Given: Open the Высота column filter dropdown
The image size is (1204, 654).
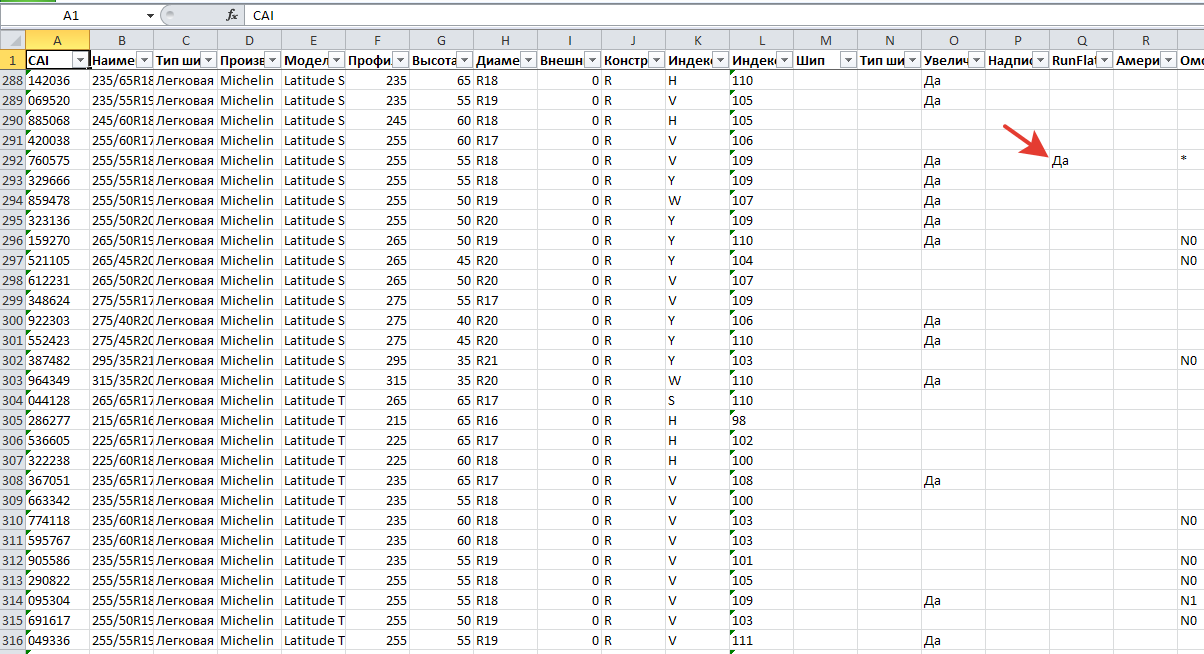Looking at the screenshot, I should tap(463, 60).
